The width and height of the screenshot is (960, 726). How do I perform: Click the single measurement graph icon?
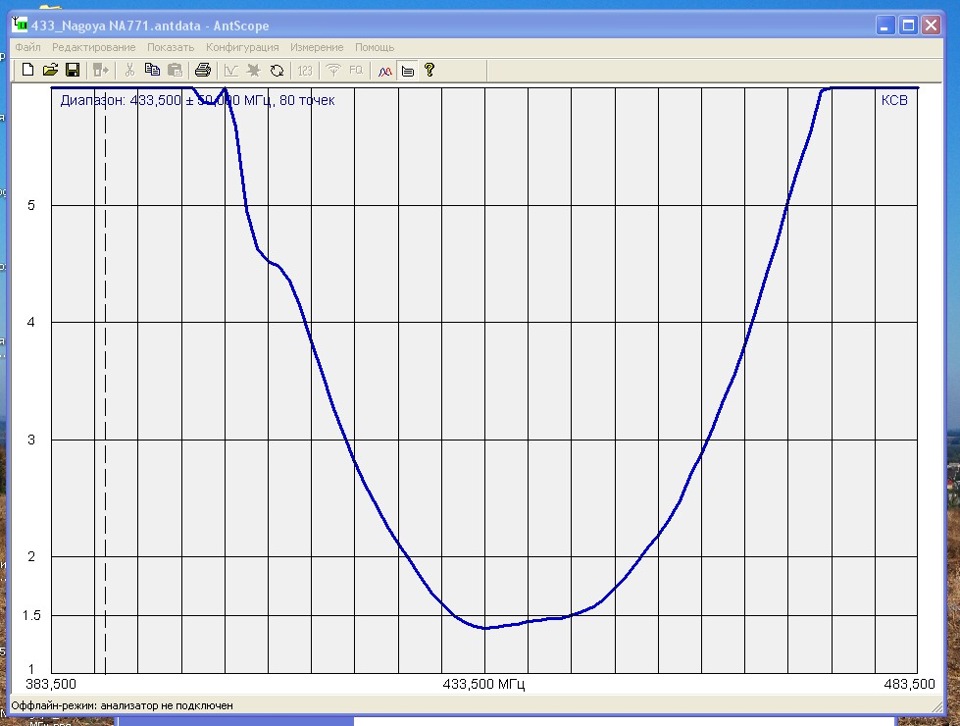pos(231,70)
